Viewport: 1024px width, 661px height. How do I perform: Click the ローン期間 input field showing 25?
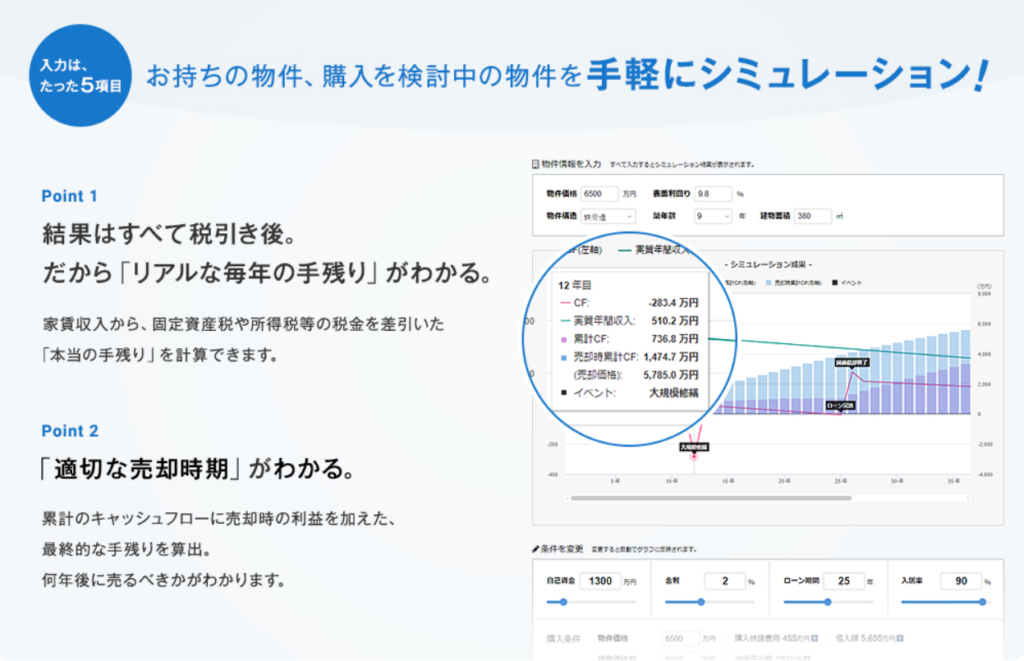tap(844, 580)
